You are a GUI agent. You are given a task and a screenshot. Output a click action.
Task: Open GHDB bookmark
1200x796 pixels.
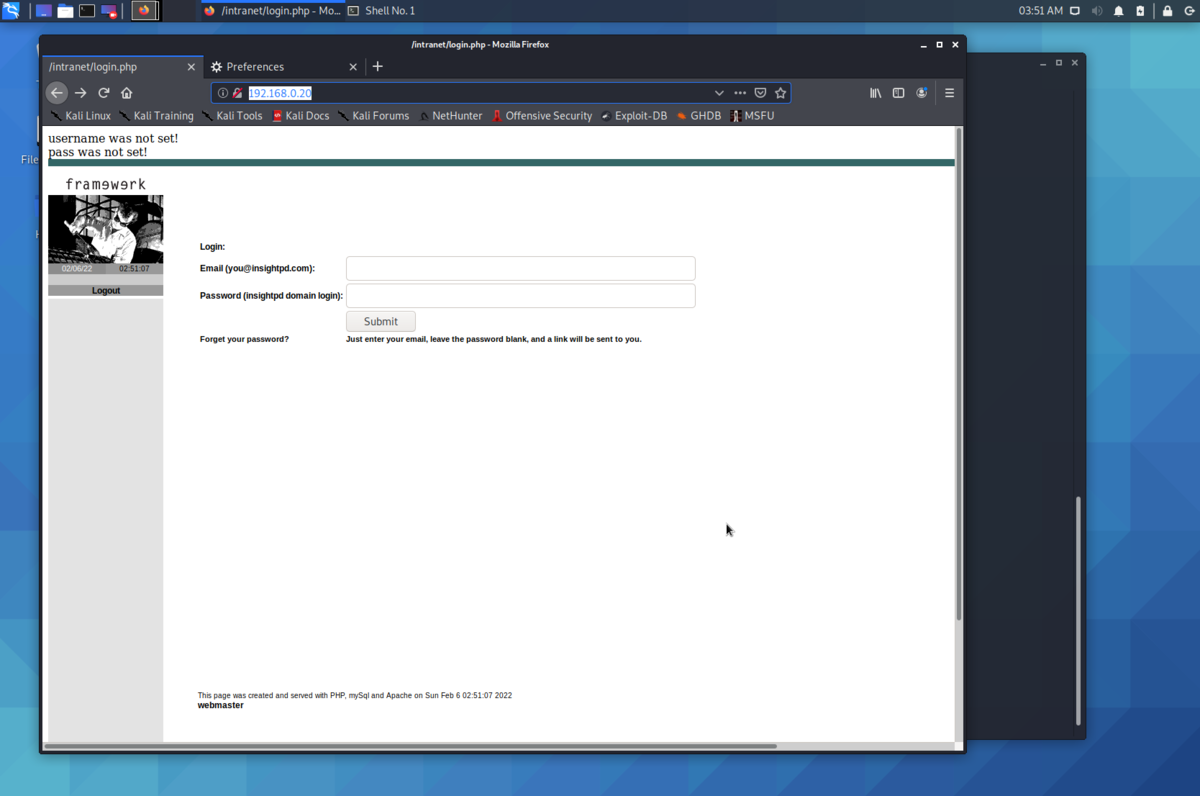point(698,116)
